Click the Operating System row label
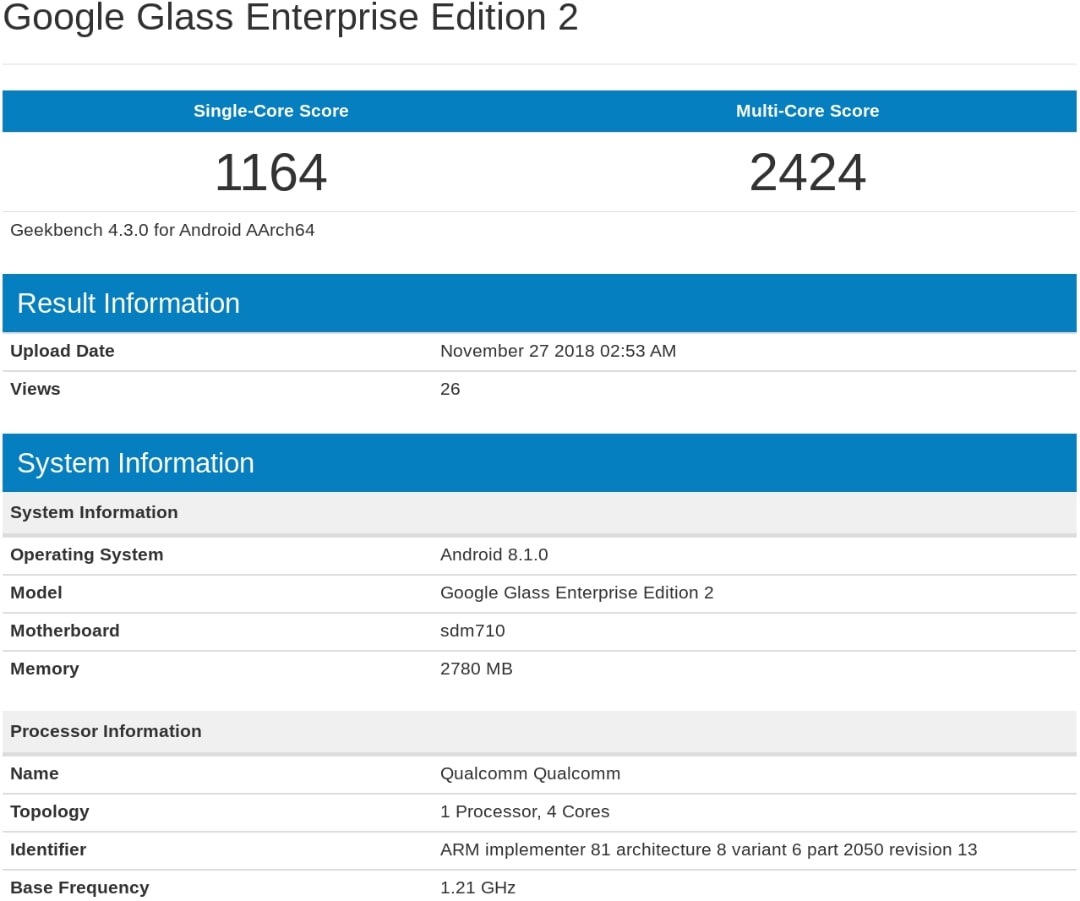 click(x=86, y=555)
